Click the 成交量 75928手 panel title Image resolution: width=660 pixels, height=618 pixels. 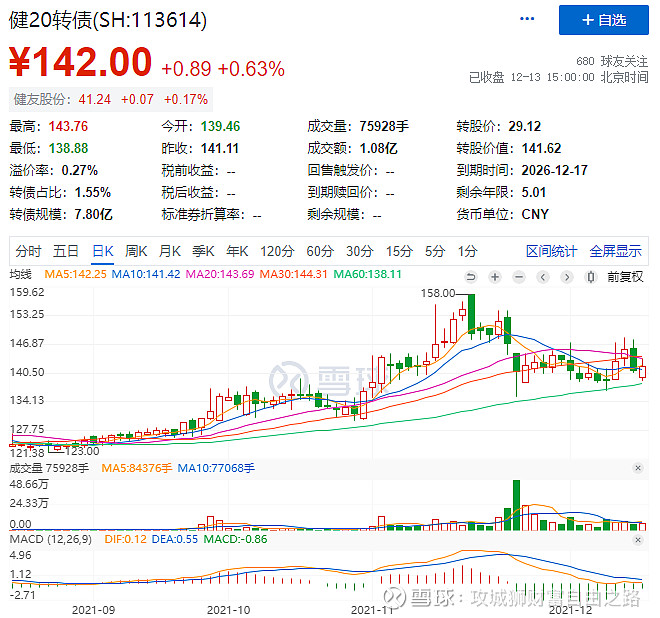[x=49, y=468]
